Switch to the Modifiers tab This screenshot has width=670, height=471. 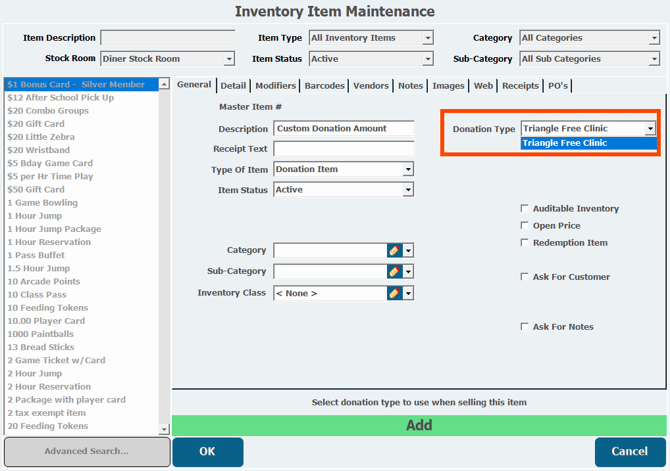click(x=275, y=86)
